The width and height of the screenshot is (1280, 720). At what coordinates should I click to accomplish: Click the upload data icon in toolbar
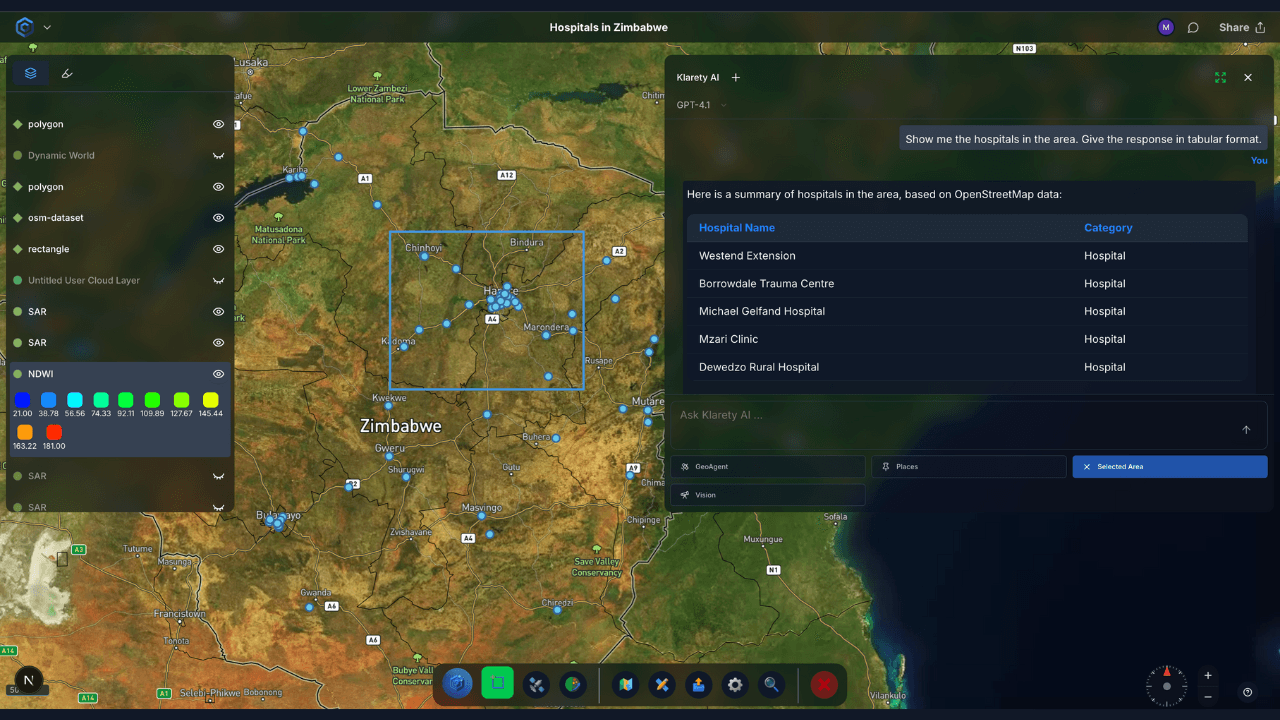(699, 685)
